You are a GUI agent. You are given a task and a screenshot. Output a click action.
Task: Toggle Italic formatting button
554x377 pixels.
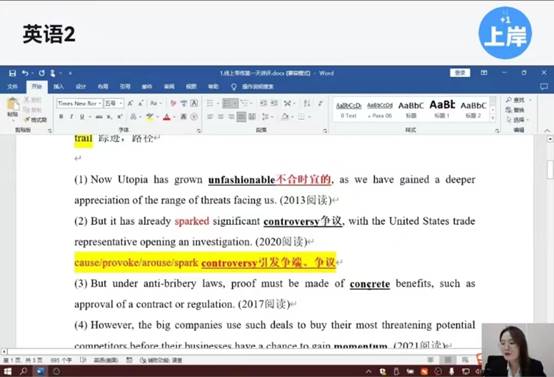pyautogui.click(x=72, y=117)
